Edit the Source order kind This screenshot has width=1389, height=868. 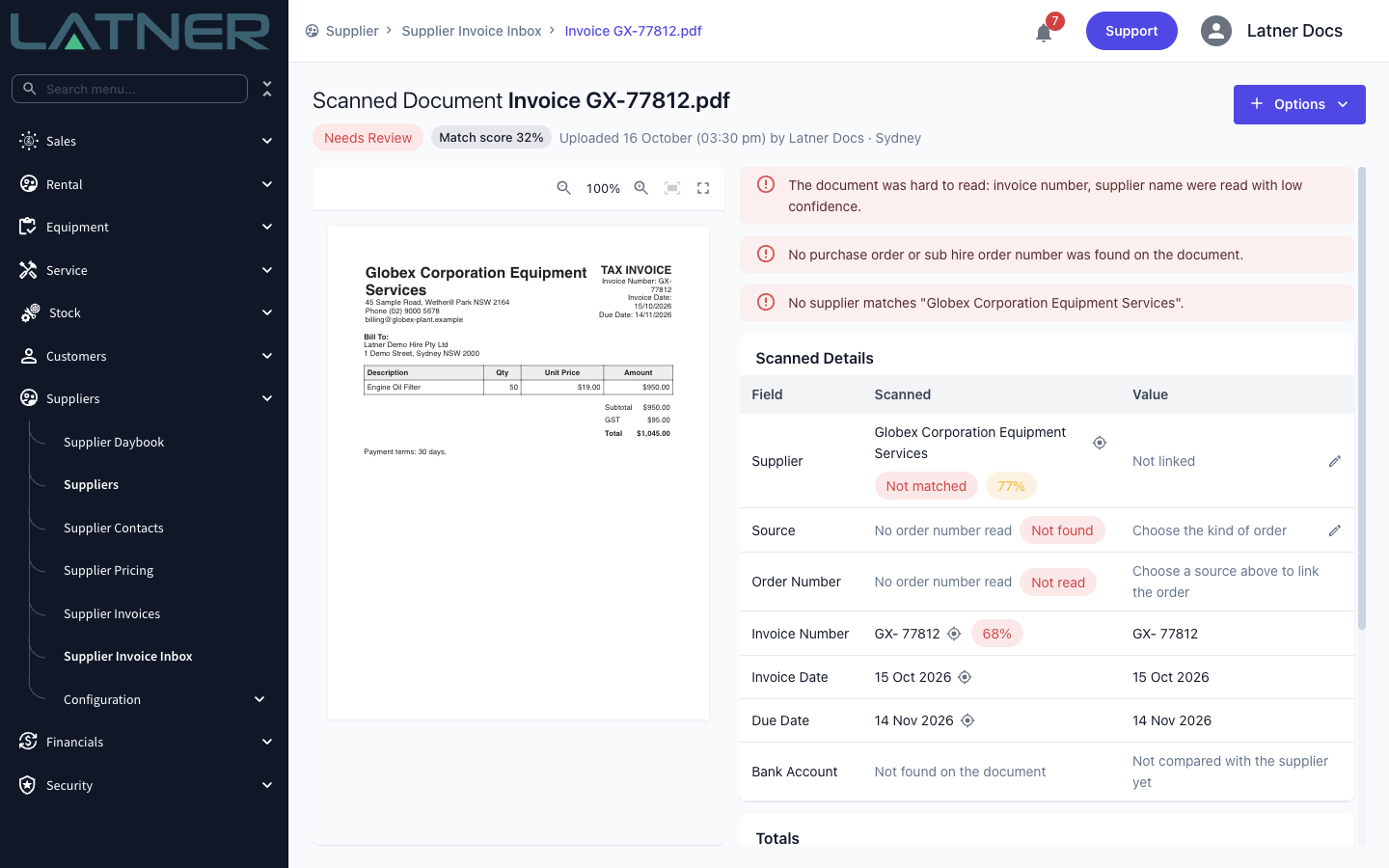click(x=1335, y=530)
